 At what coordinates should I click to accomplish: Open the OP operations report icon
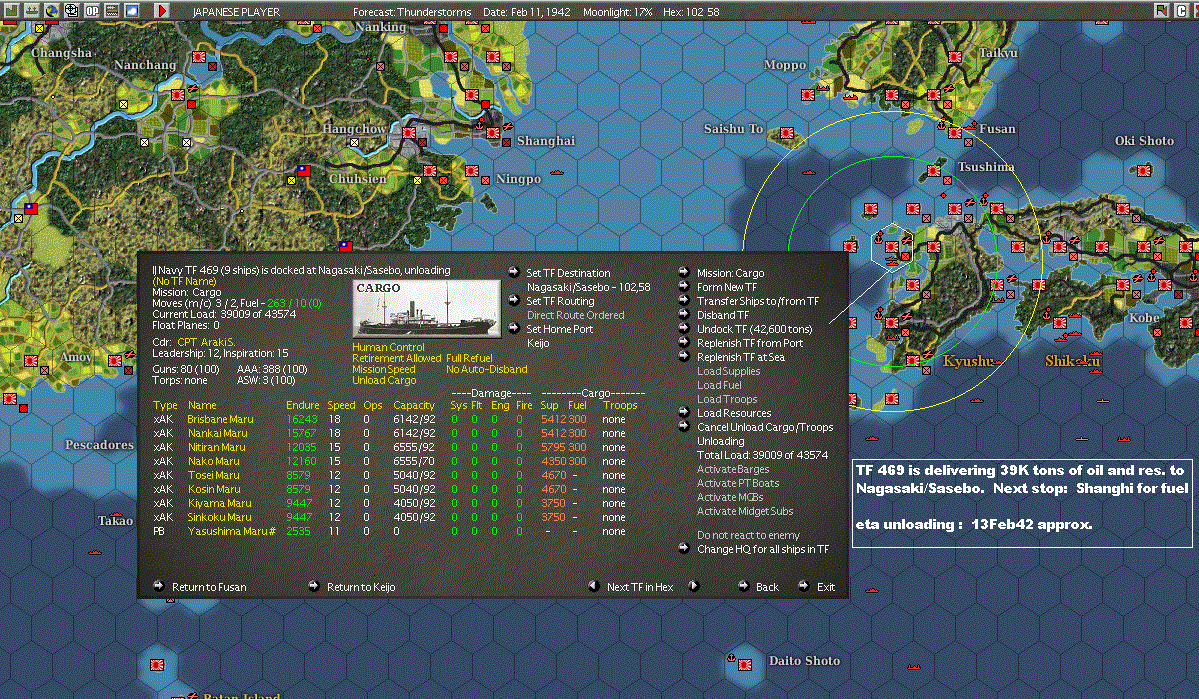92,10
